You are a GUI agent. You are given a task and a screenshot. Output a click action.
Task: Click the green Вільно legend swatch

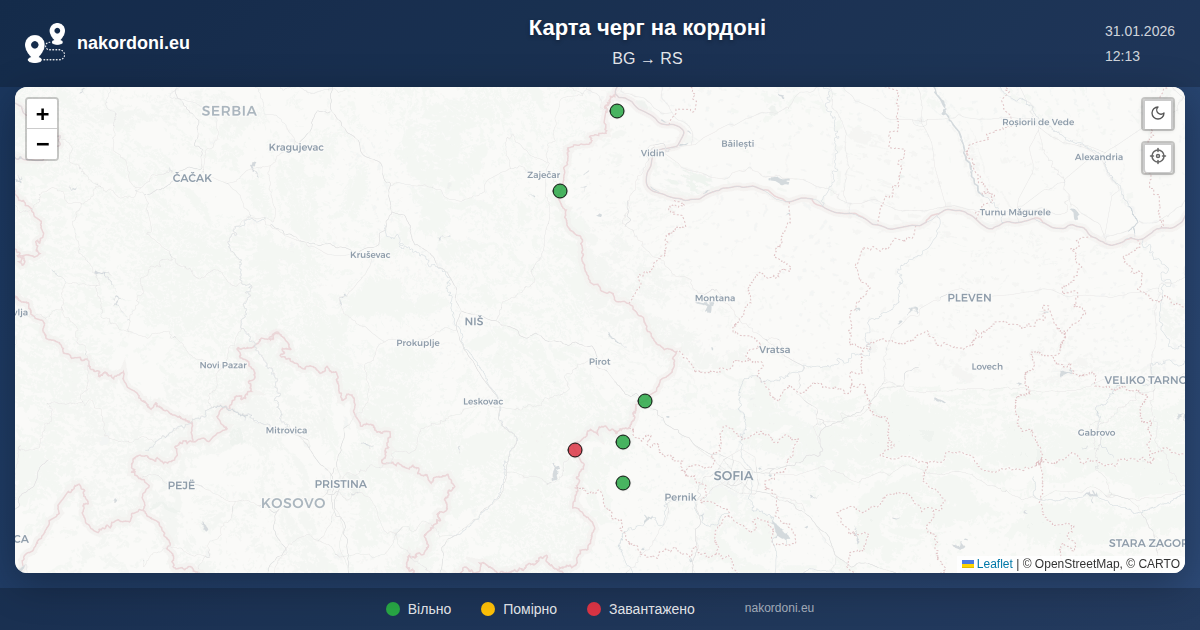393,609
